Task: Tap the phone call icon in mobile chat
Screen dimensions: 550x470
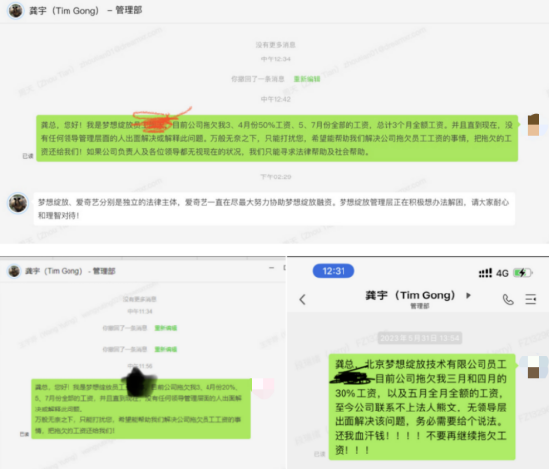Action: (x=508, y=300)
